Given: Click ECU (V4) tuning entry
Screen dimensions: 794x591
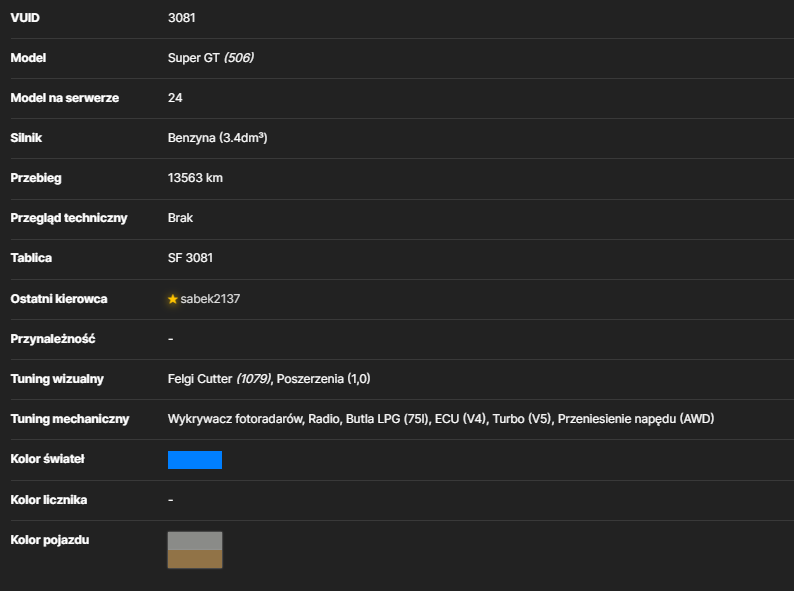Looking at the screenshot, I should [x=461, y=419].
